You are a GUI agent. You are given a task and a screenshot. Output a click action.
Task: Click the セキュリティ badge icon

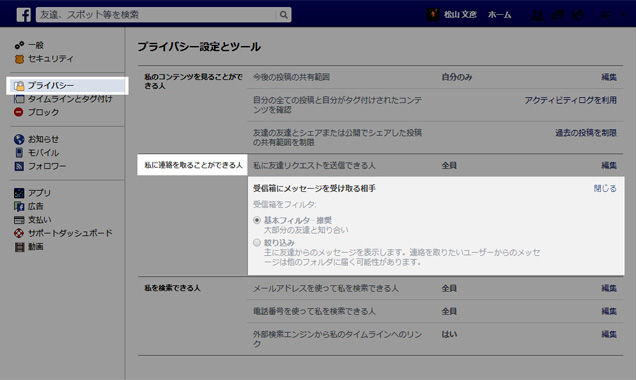point(19,59)
